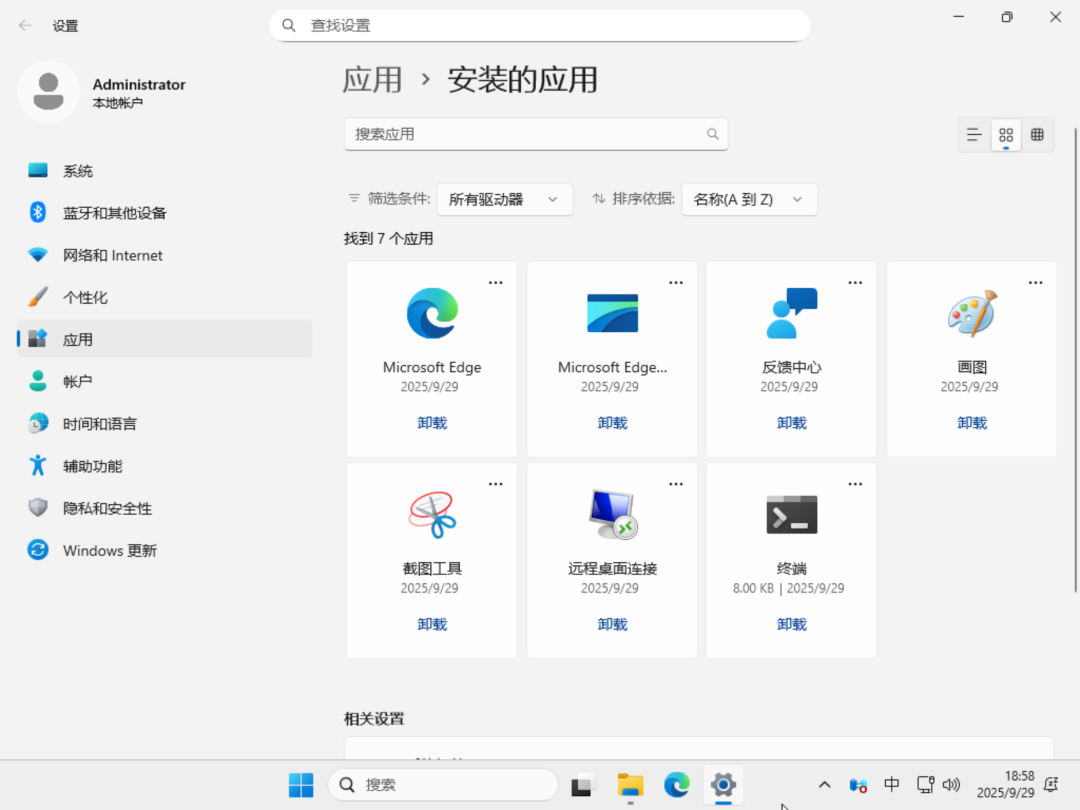
Task: Open the 筛选条件 所有驱动器 dropdown
Action: (x=504, y=199)
